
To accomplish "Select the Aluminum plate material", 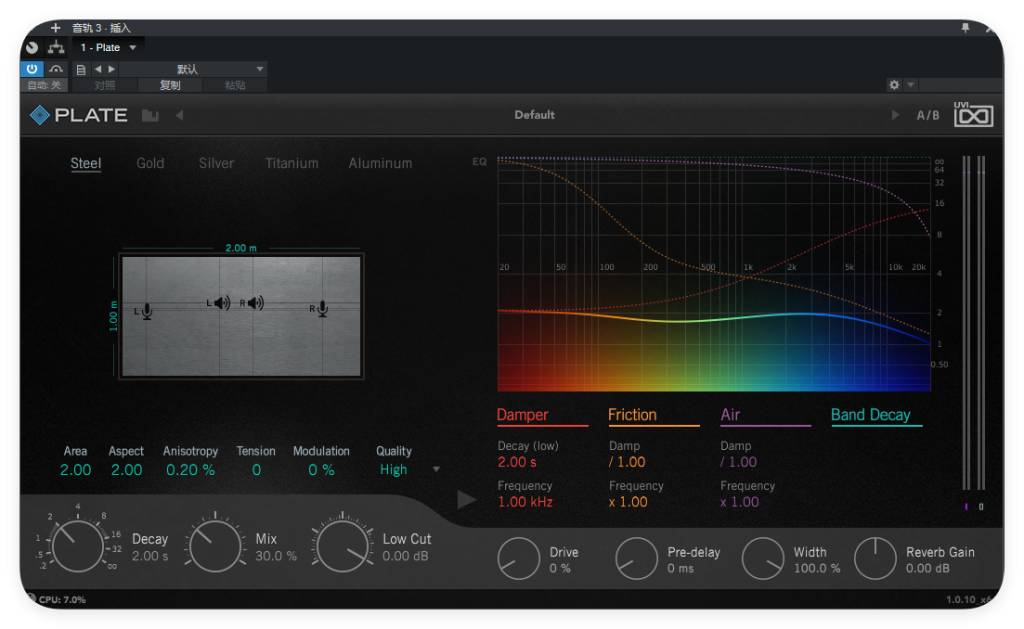I will coord(380,163).
